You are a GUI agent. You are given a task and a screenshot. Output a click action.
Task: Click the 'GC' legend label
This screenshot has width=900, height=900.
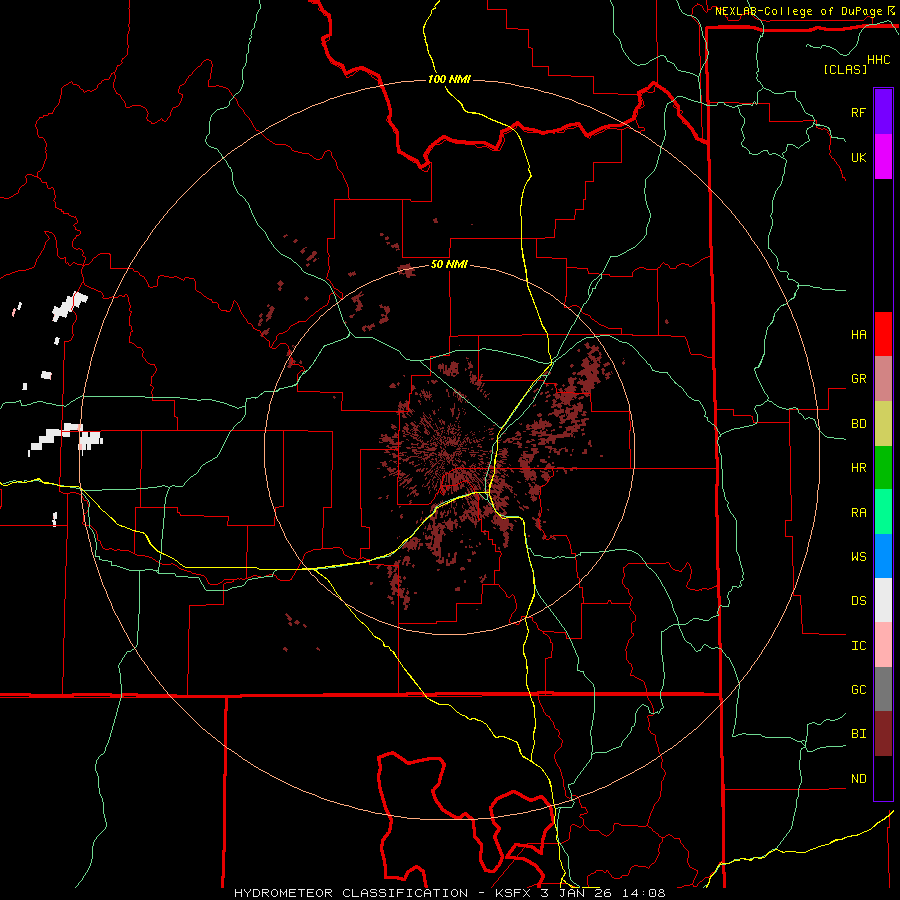click(x=858, y=689)
